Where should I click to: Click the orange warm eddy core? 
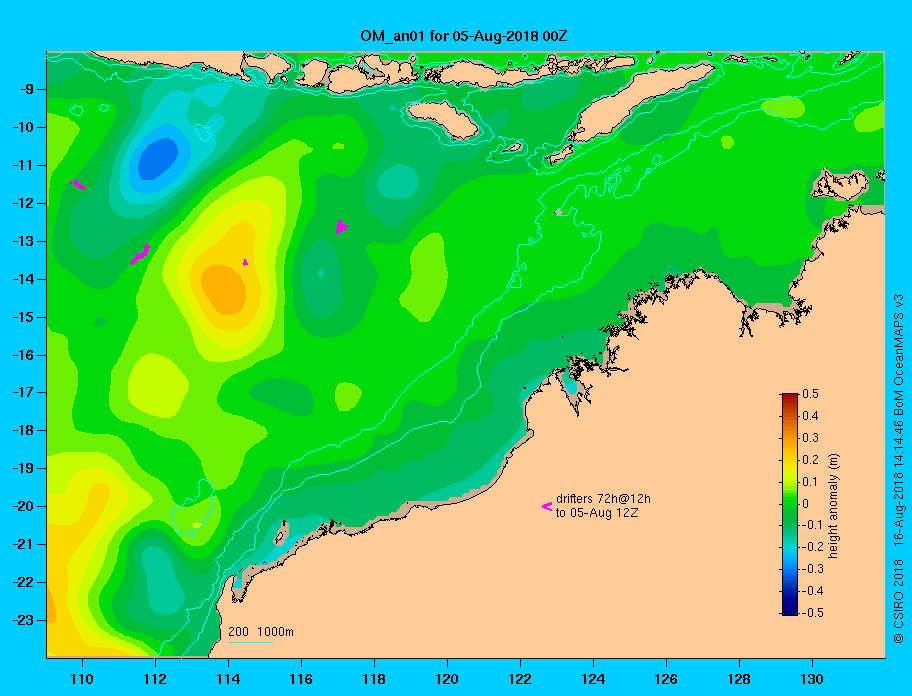(224, 289)
